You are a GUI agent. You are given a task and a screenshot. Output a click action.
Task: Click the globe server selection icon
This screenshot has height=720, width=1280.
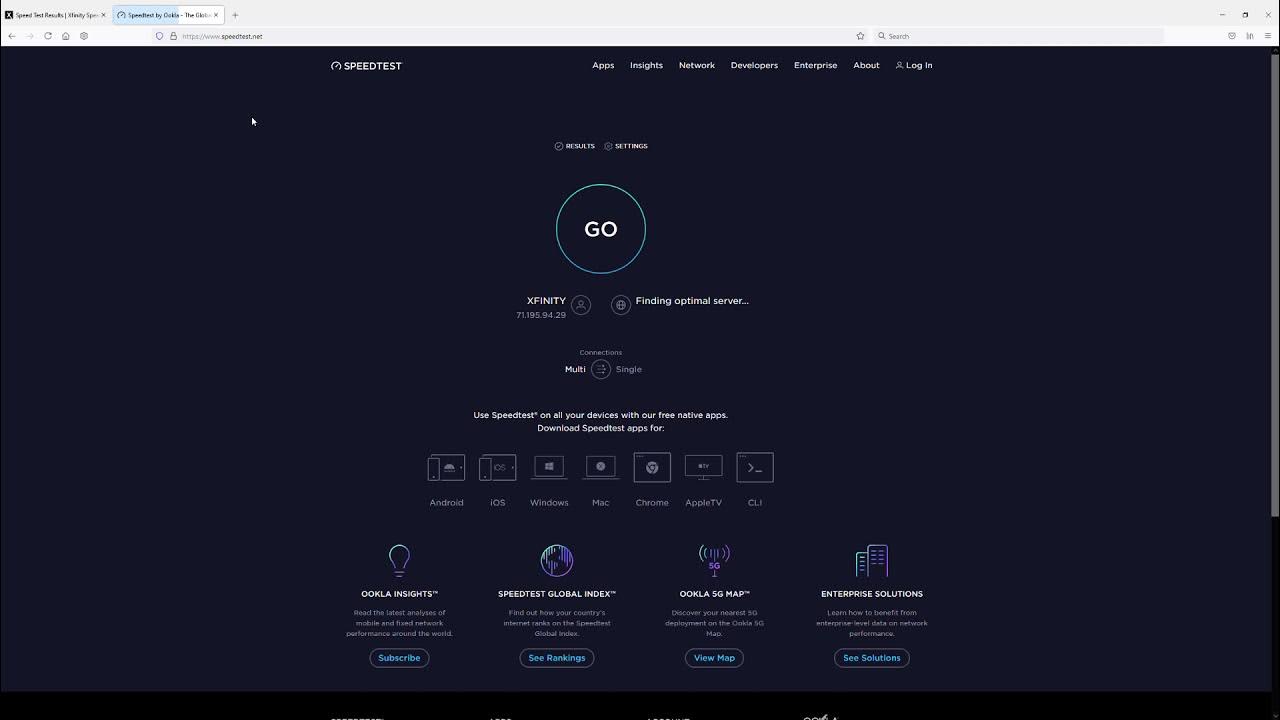pyautogui.click(x=621, y=305)
